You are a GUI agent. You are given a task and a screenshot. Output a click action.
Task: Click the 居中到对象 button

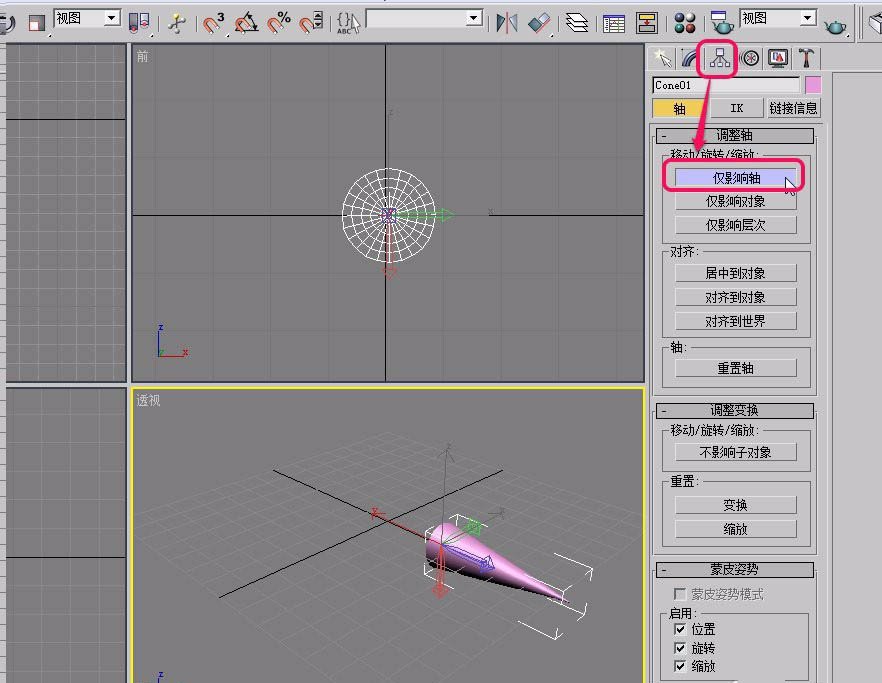pos(736,273)
